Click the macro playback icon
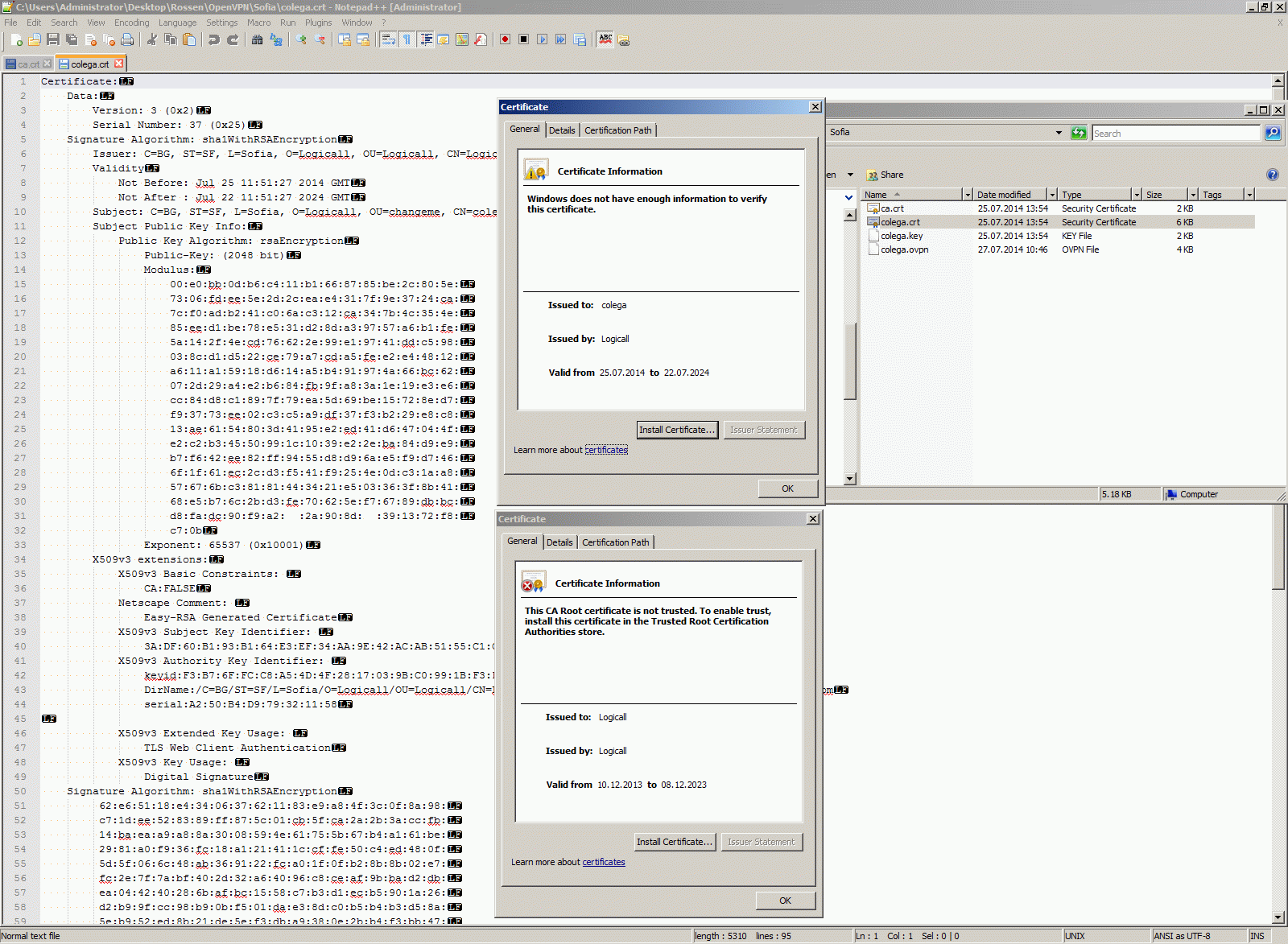1288x944 pixels. pos(543,39)
